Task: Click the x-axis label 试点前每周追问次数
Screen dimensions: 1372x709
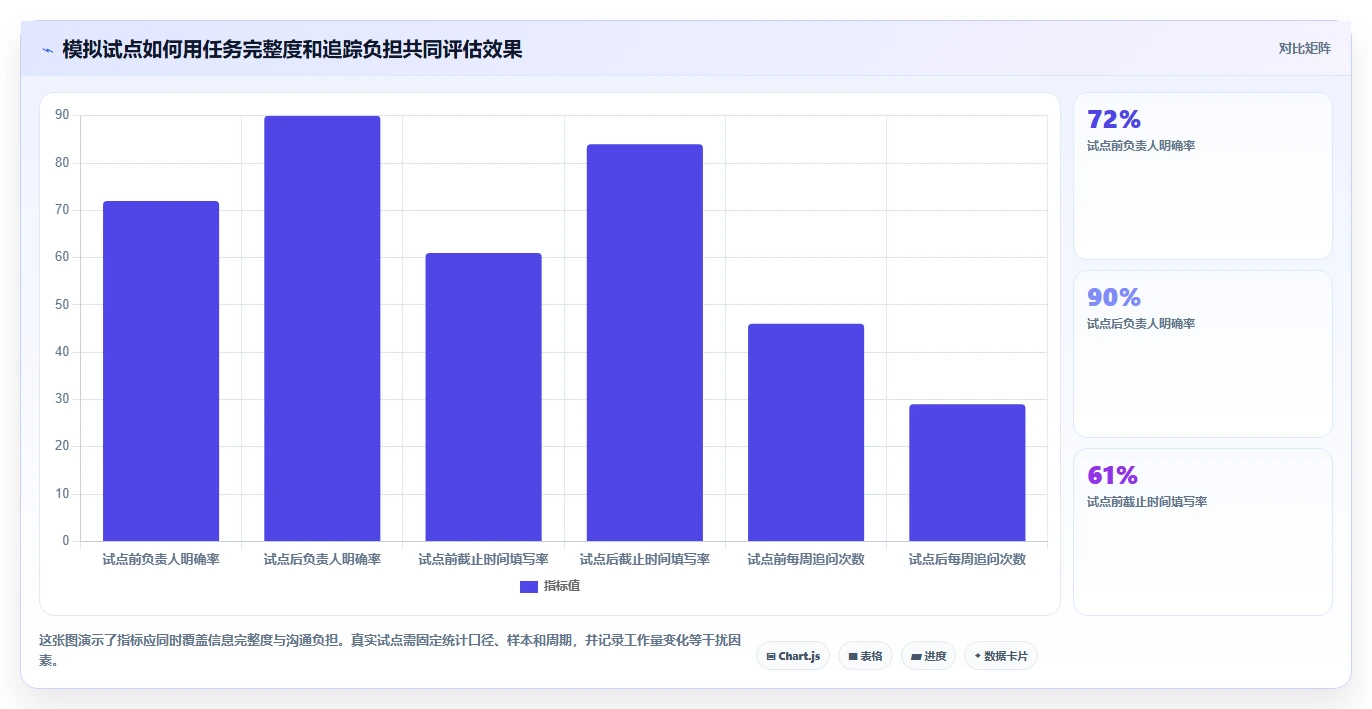Action: click(x=806, y=560)
